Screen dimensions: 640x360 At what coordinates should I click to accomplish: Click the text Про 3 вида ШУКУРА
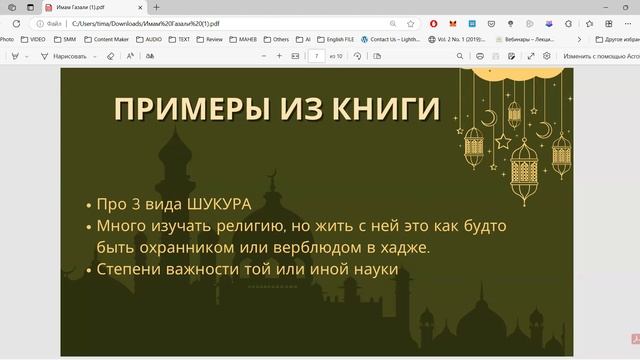point(174,204)
